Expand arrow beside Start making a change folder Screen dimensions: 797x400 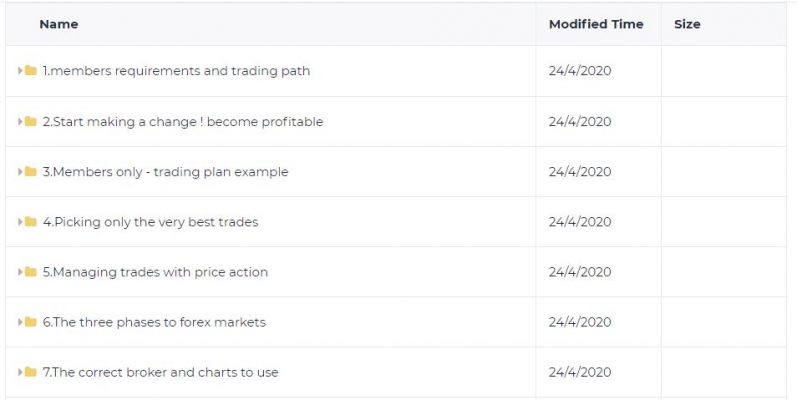point(20,121)
